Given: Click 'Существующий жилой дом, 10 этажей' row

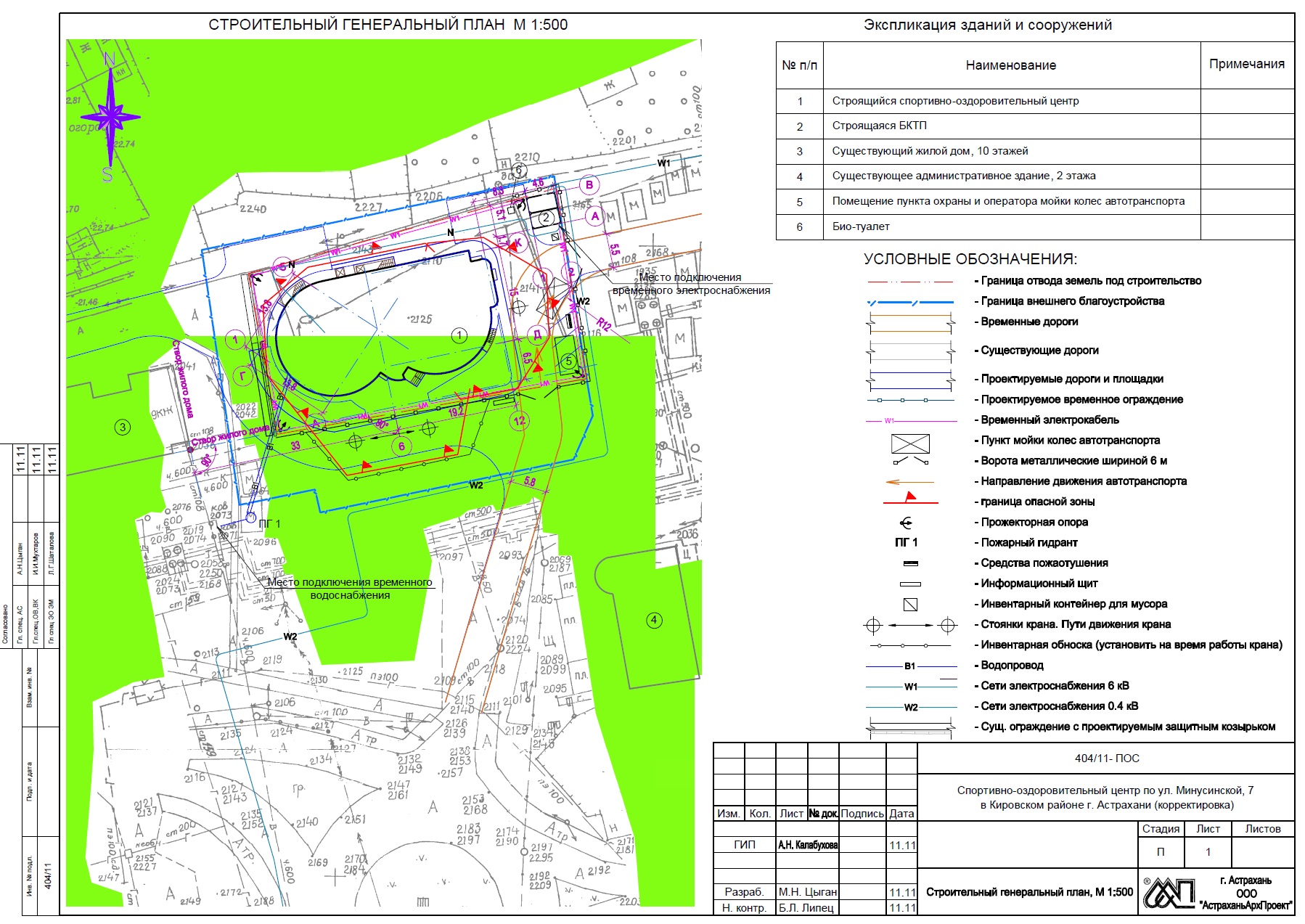Looking at the screenshot, I should point(1035,151).
